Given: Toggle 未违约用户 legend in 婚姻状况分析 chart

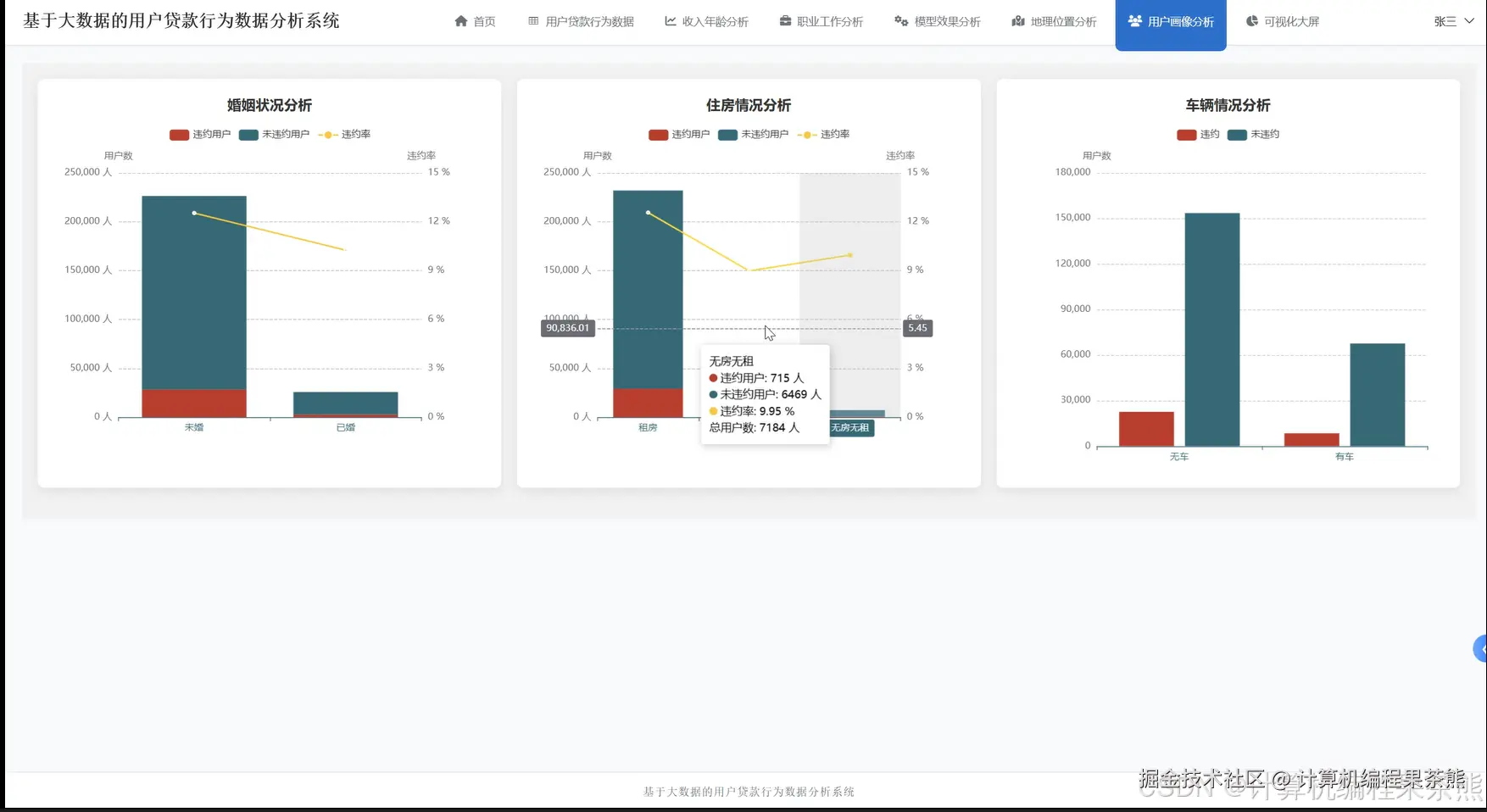Looking at the screenshot, I should 274,134.
